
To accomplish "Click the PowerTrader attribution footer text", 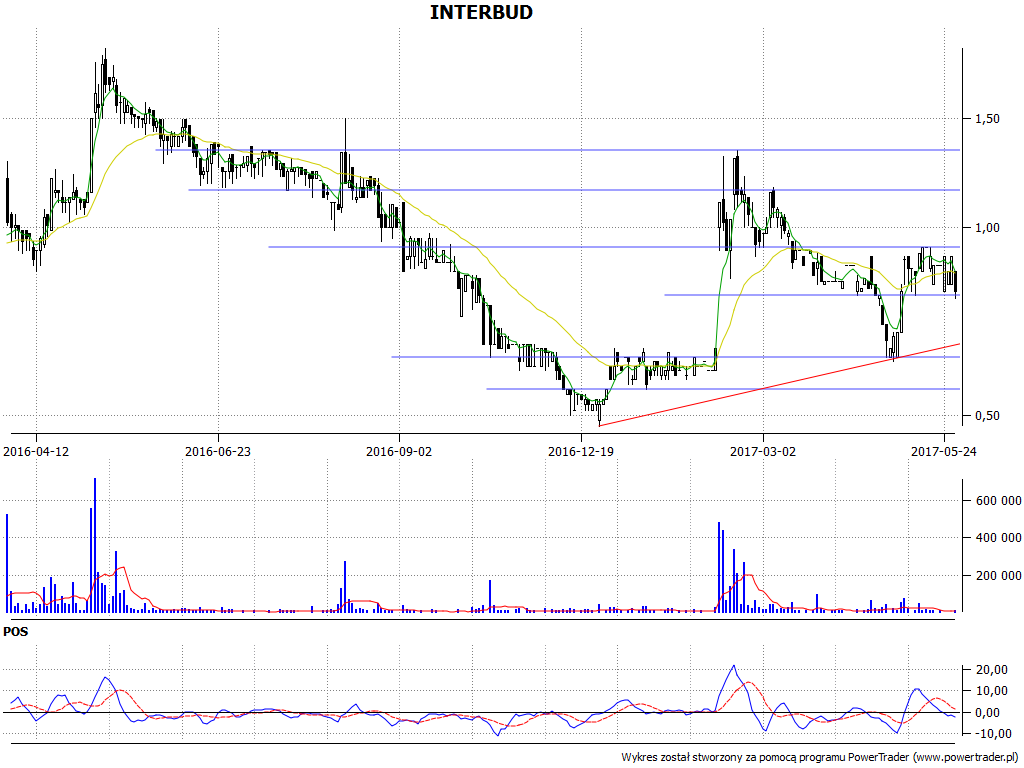I will [x=821, y=758].
